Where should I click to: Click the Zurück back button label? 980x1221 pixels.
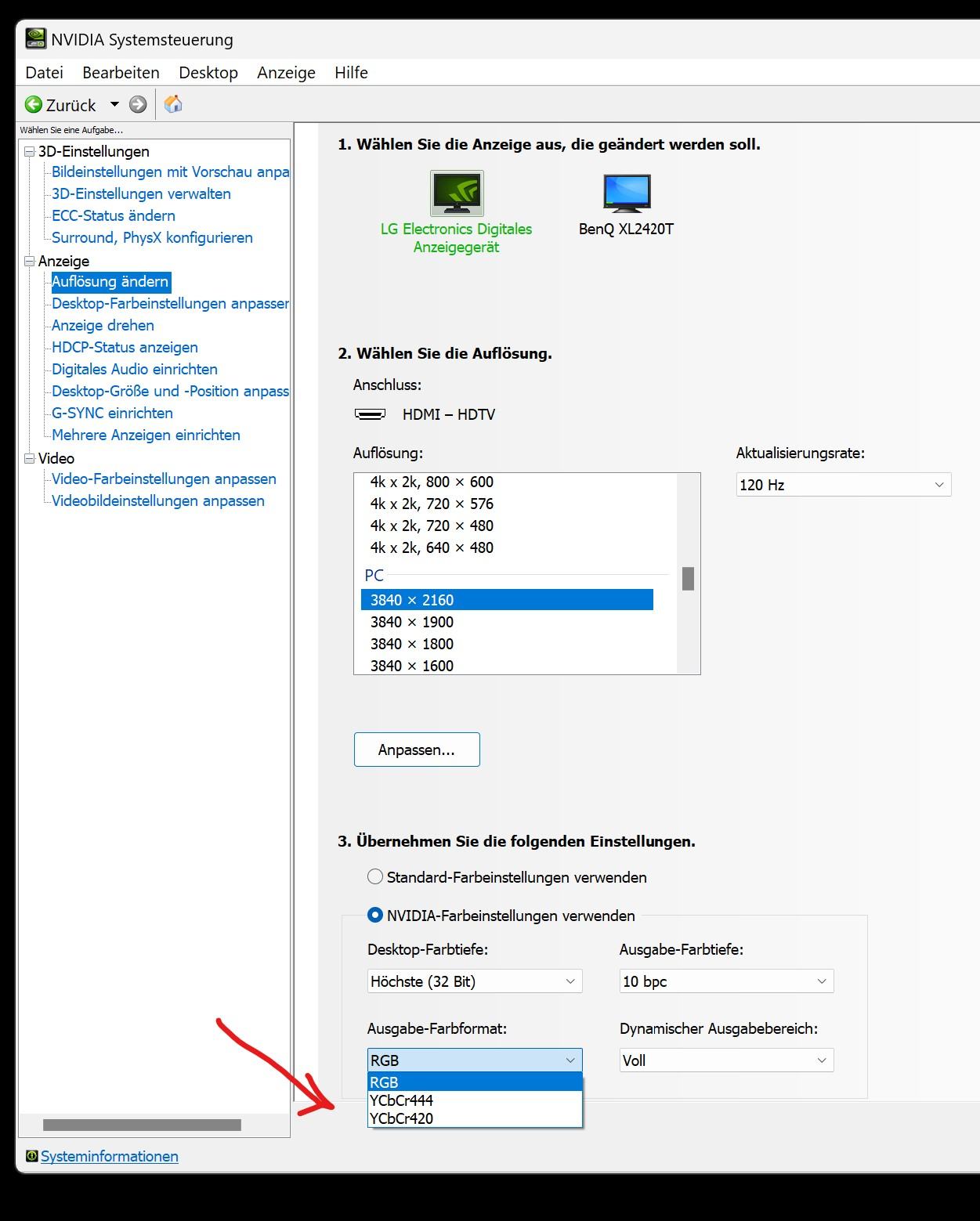pyautogui.click(x=71, y=105)
